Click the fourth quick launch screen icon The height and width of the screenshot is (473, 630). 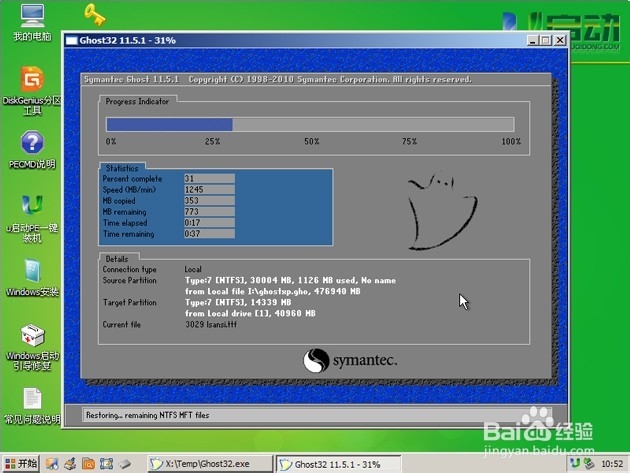click(x=106, y=464)
